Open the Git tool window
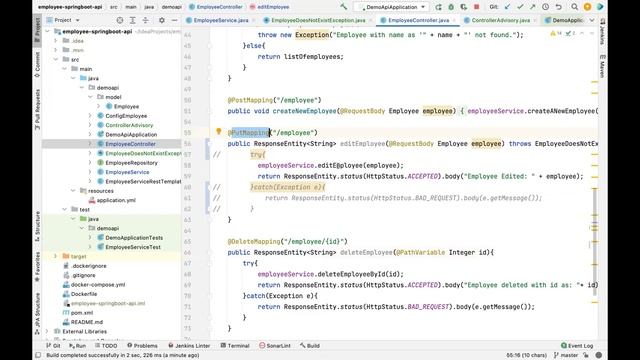The height and width of the screenshot is (360, 640). [x=53, y=346]
